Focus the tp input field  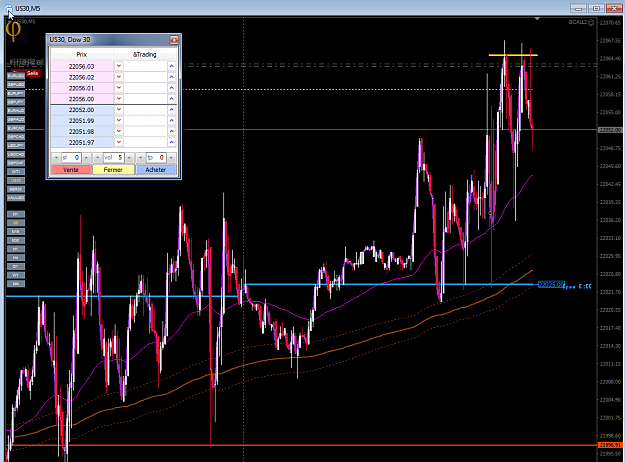coord(156,158)
